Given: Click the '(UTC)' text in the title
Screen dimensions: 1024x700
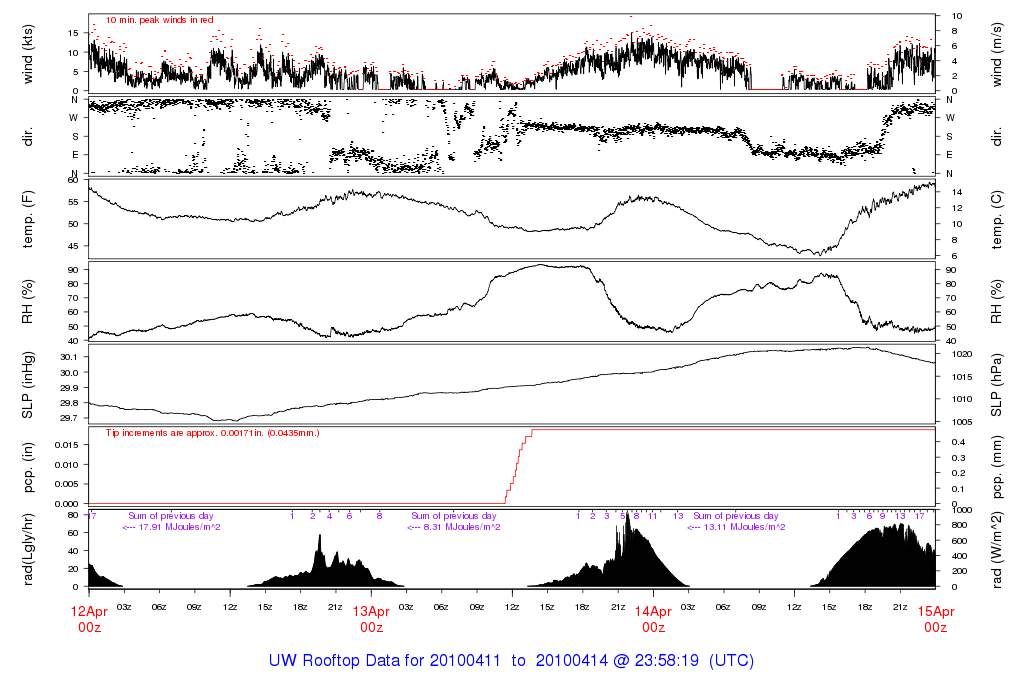Looking at the screenshot, I should point(731,660).
